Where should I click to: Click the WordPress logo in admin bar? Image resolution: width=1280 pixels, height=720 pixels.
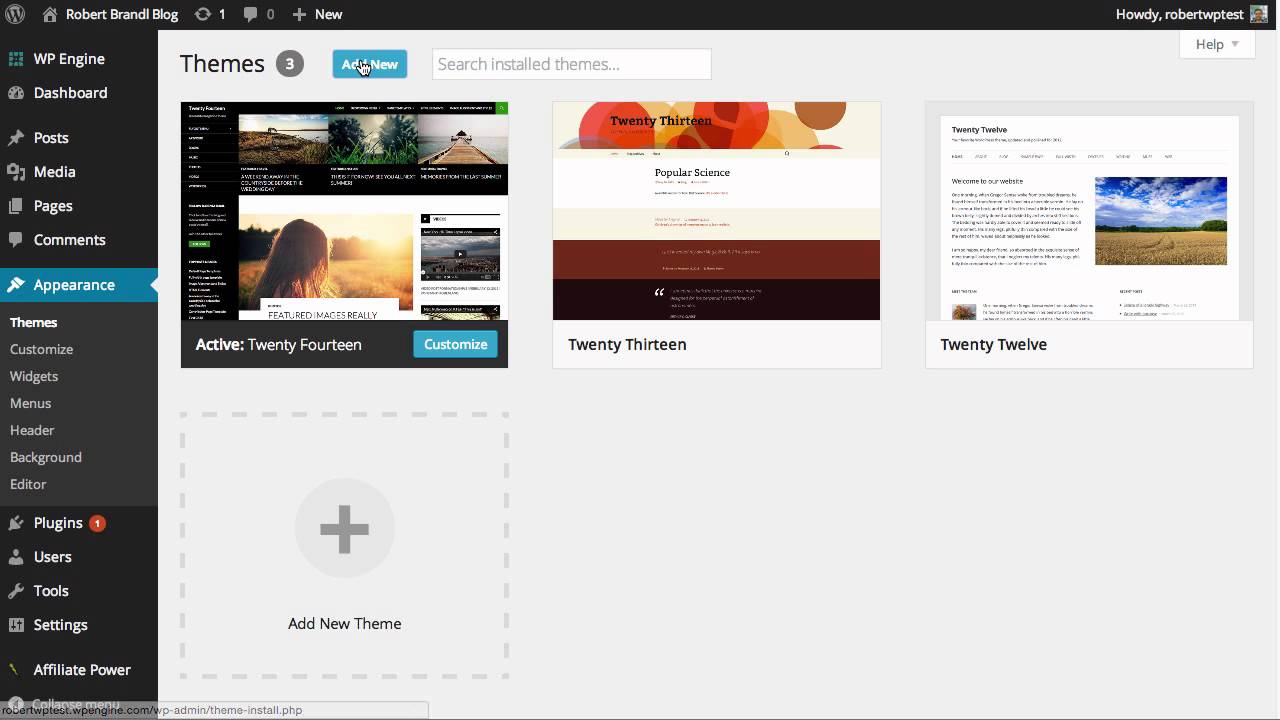click(x=15, y=14)
